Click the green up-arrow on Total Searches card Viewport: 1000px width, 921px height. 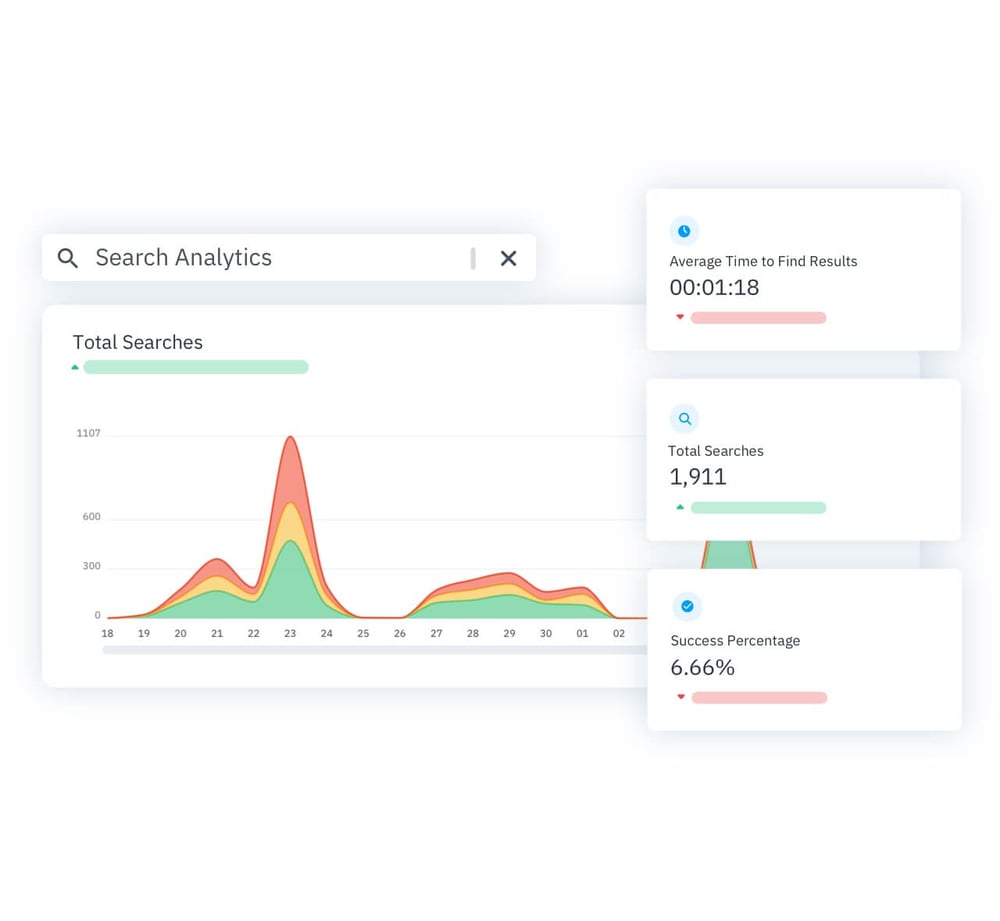pyautogui.click(x=680, y=507)
